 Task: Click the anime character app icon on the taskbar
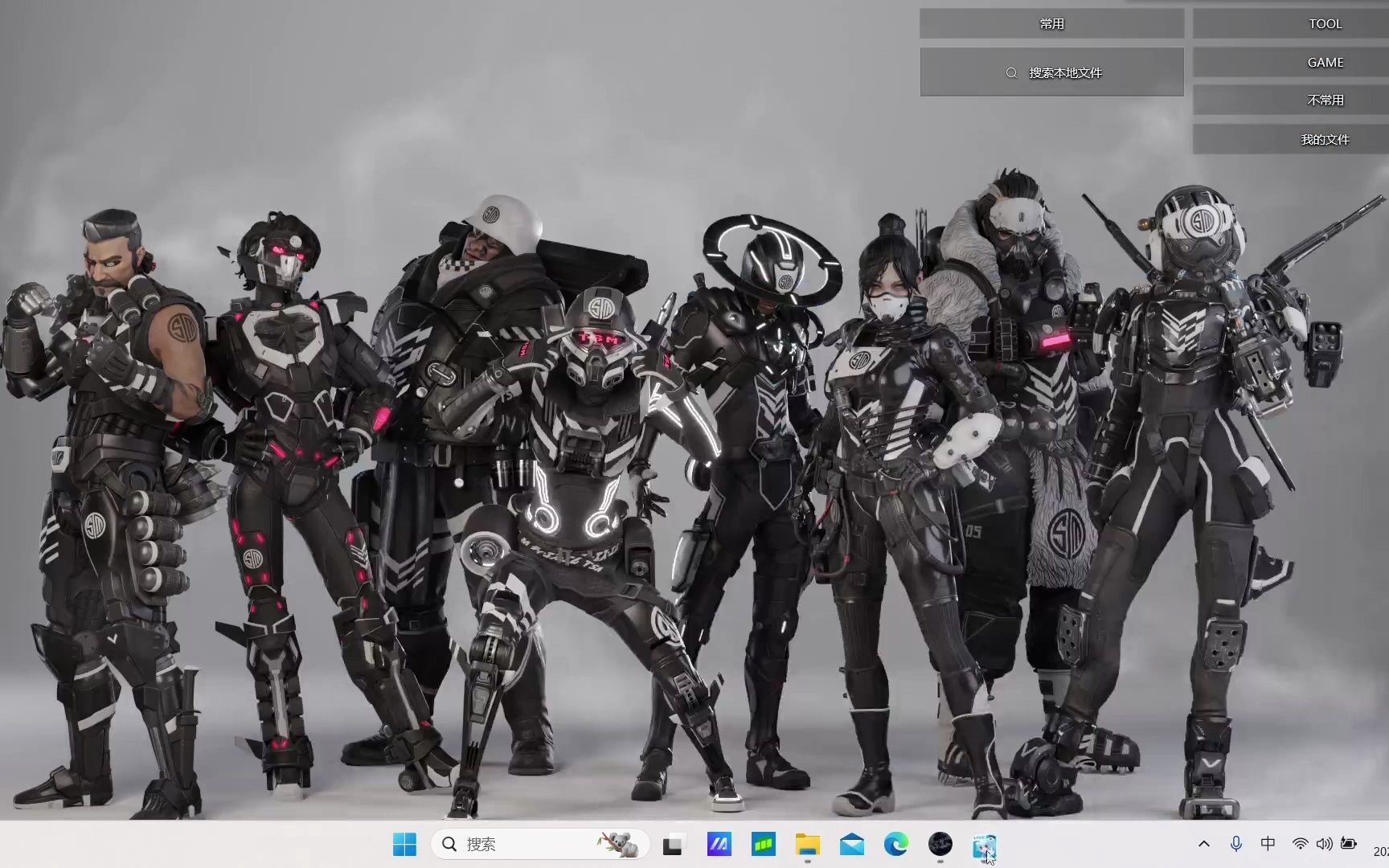tap(985, 845)
